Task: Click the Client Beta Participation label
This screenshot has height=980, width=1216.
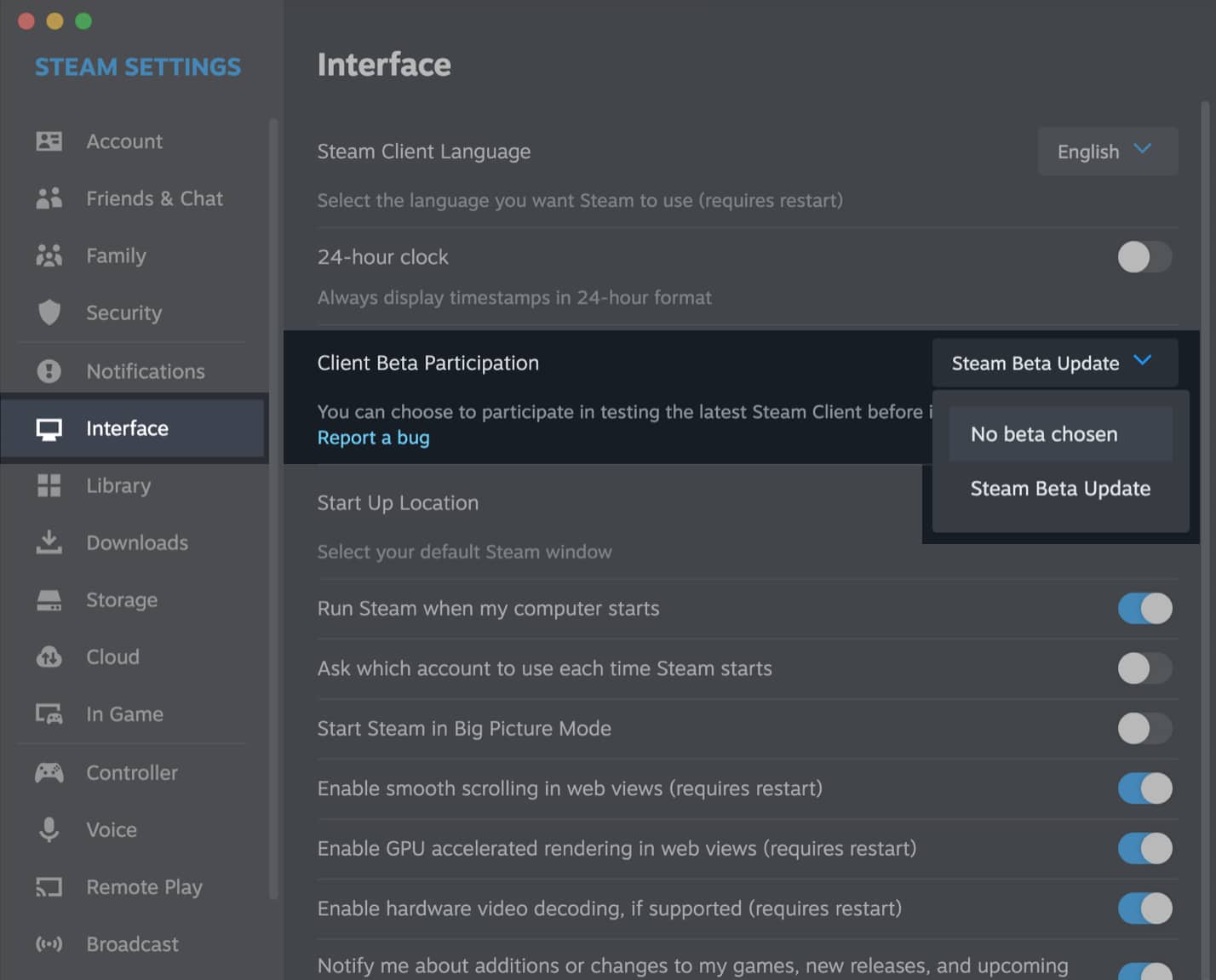Action: pos(427,363)
